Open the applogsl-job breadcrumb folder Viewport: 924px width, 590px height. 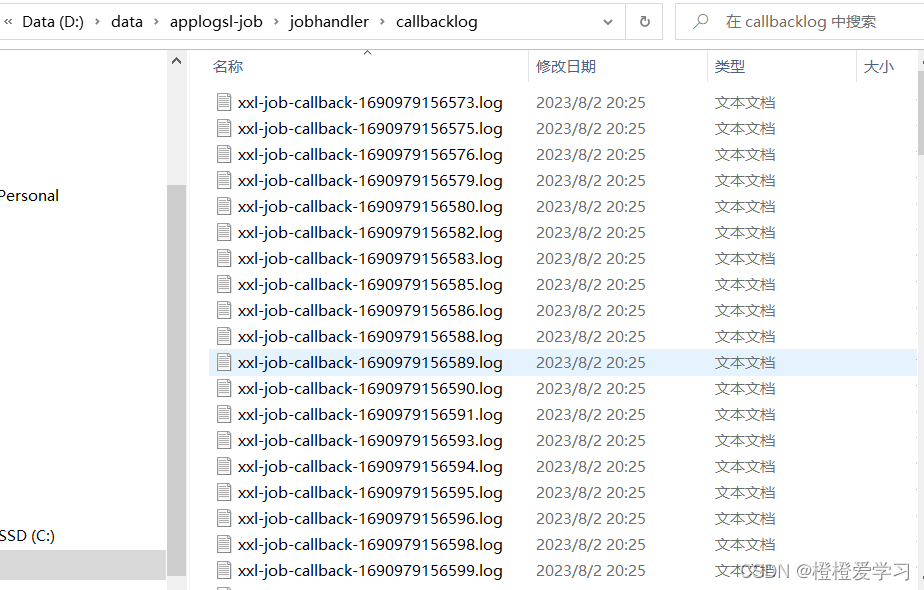216,21
